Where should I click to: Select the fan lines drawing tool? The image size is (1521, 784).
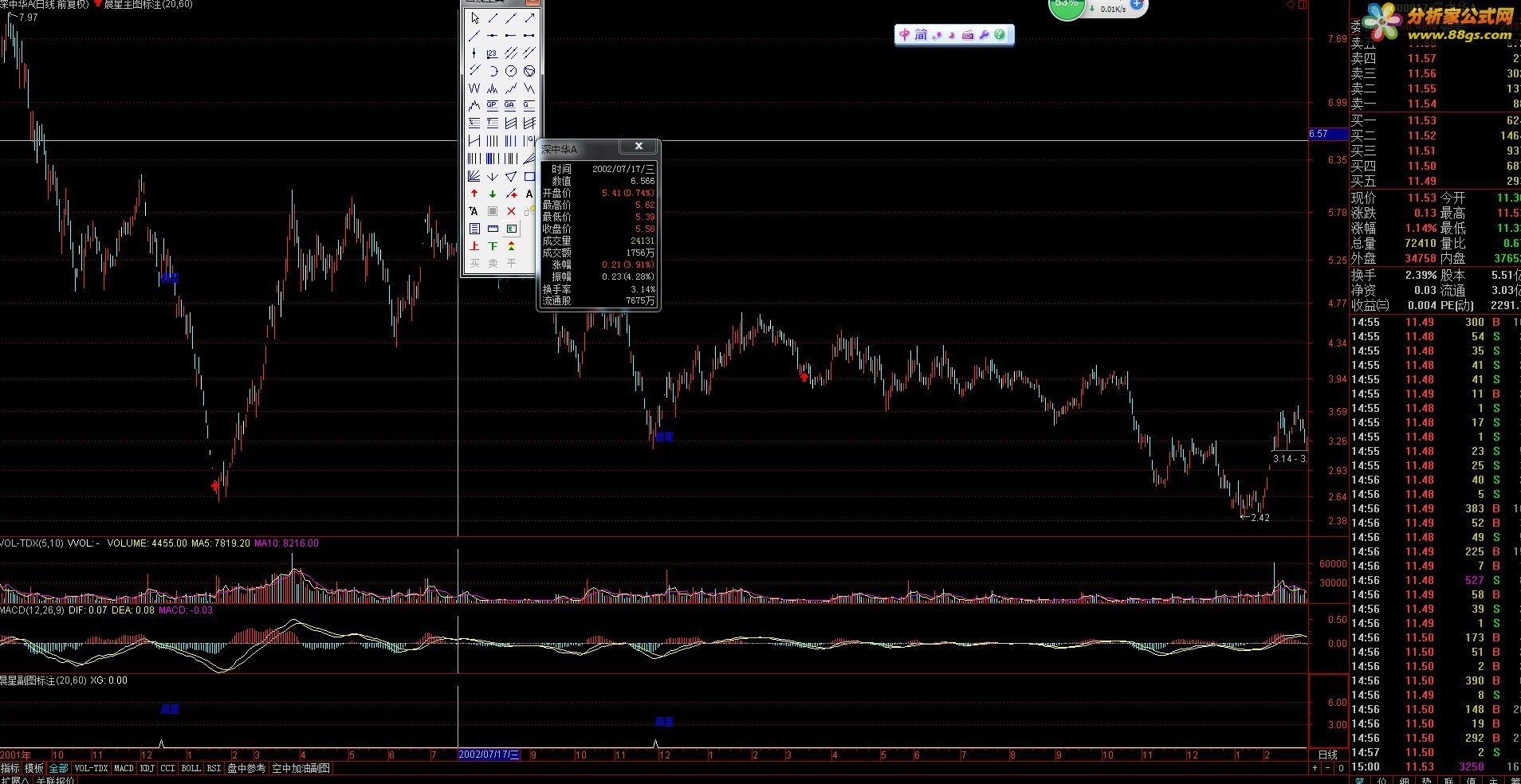[x=474, y=176]
